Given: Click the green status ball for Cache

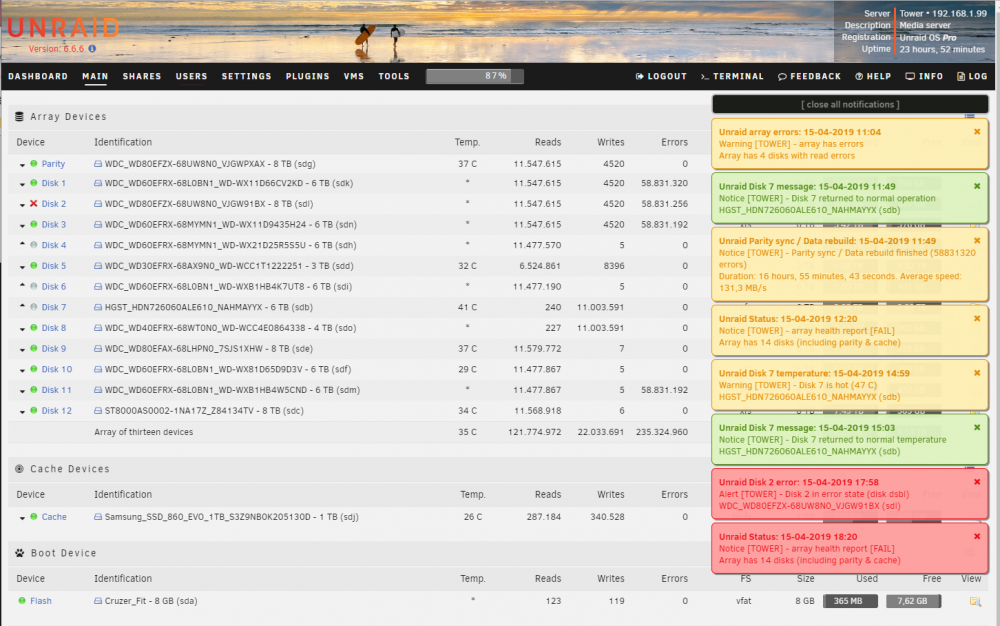Looking at the screenshot, I should (34, 517).
